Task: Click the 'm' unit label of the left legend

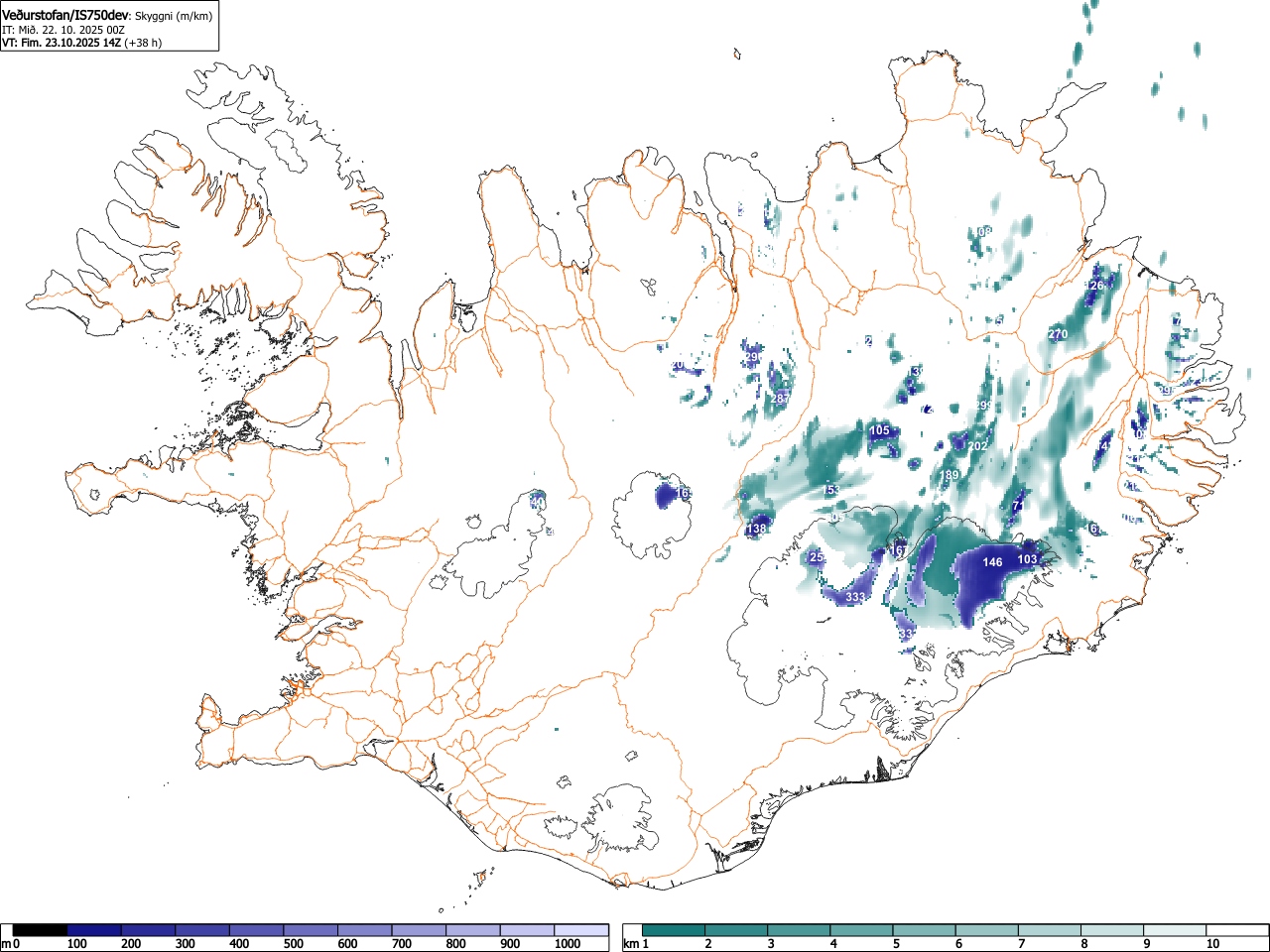Action: (6, 944)
